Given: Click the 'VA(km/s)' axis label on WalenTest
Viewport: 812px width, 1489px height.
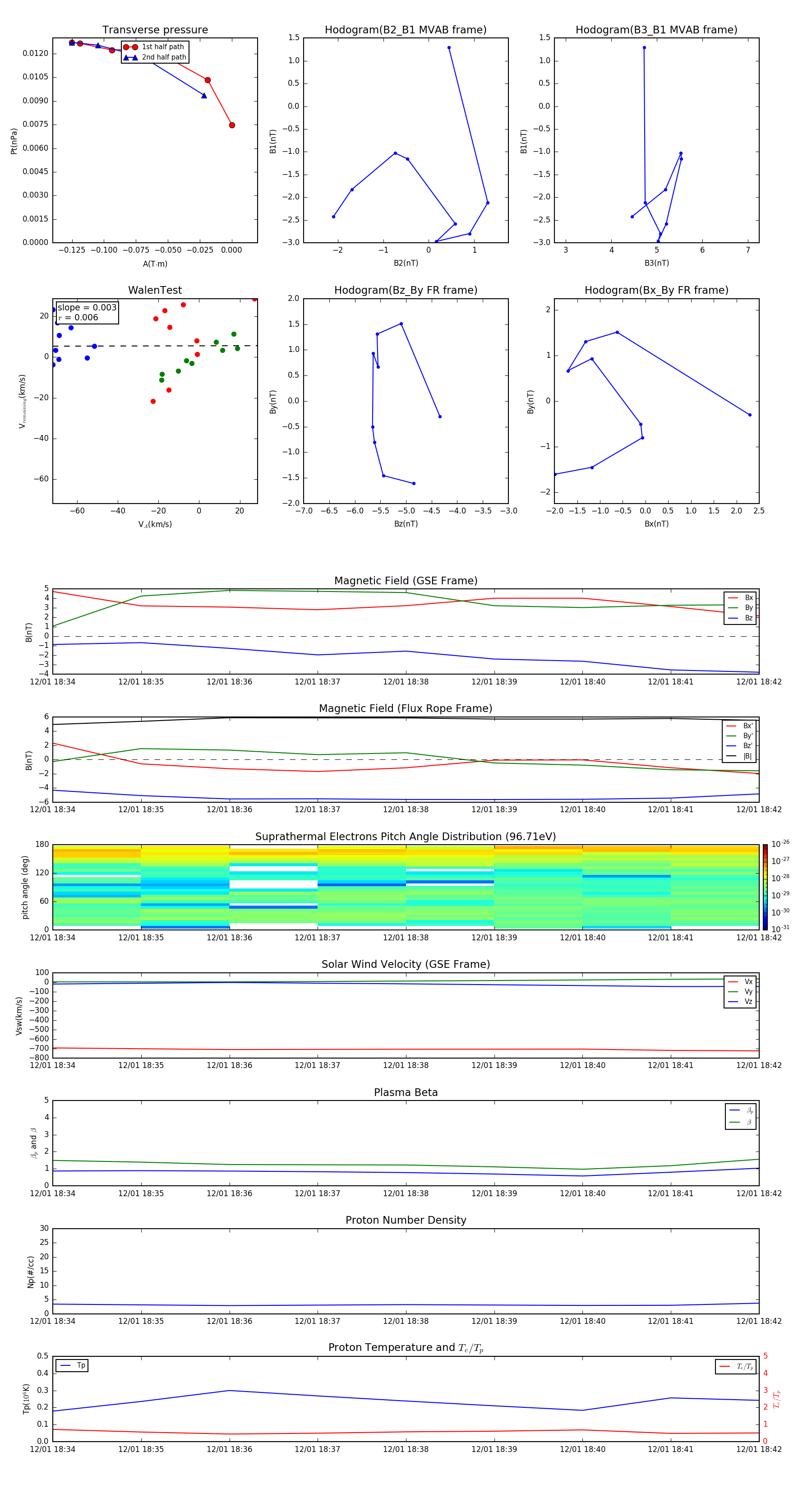Looking at the screenshot, I should tap(155, 524).
